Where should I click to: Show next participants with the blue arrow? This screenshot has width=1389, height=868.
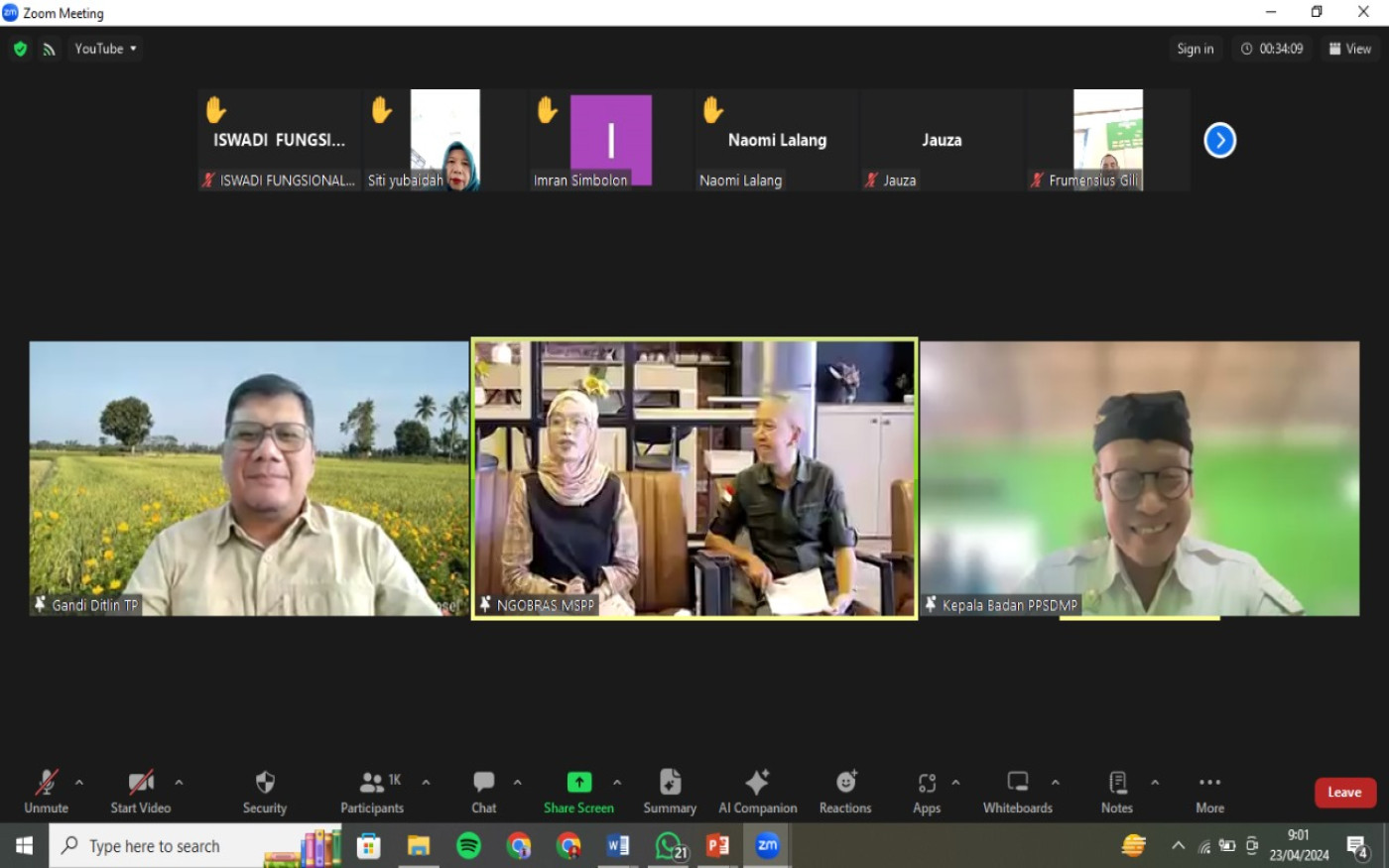[x=1219, y=140]
